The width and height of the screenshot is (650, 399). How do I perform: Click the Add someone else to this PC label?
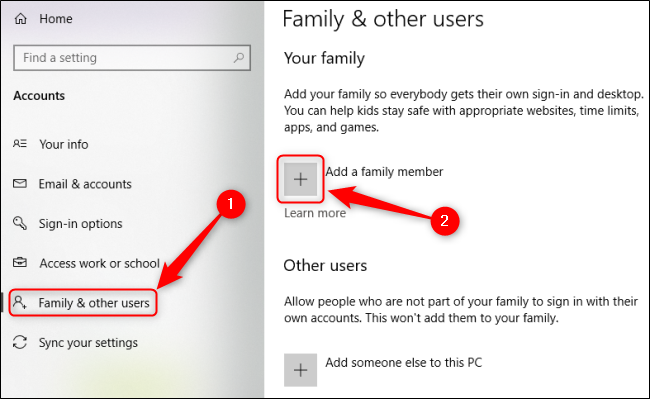tap(403, 363)
